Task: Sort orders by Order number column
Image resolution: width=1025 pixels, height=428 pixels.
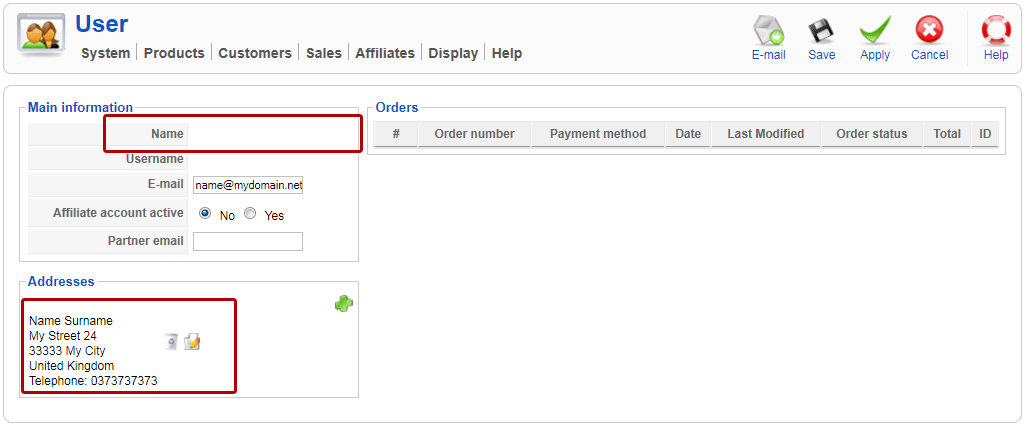Action: tap(474, 134)
